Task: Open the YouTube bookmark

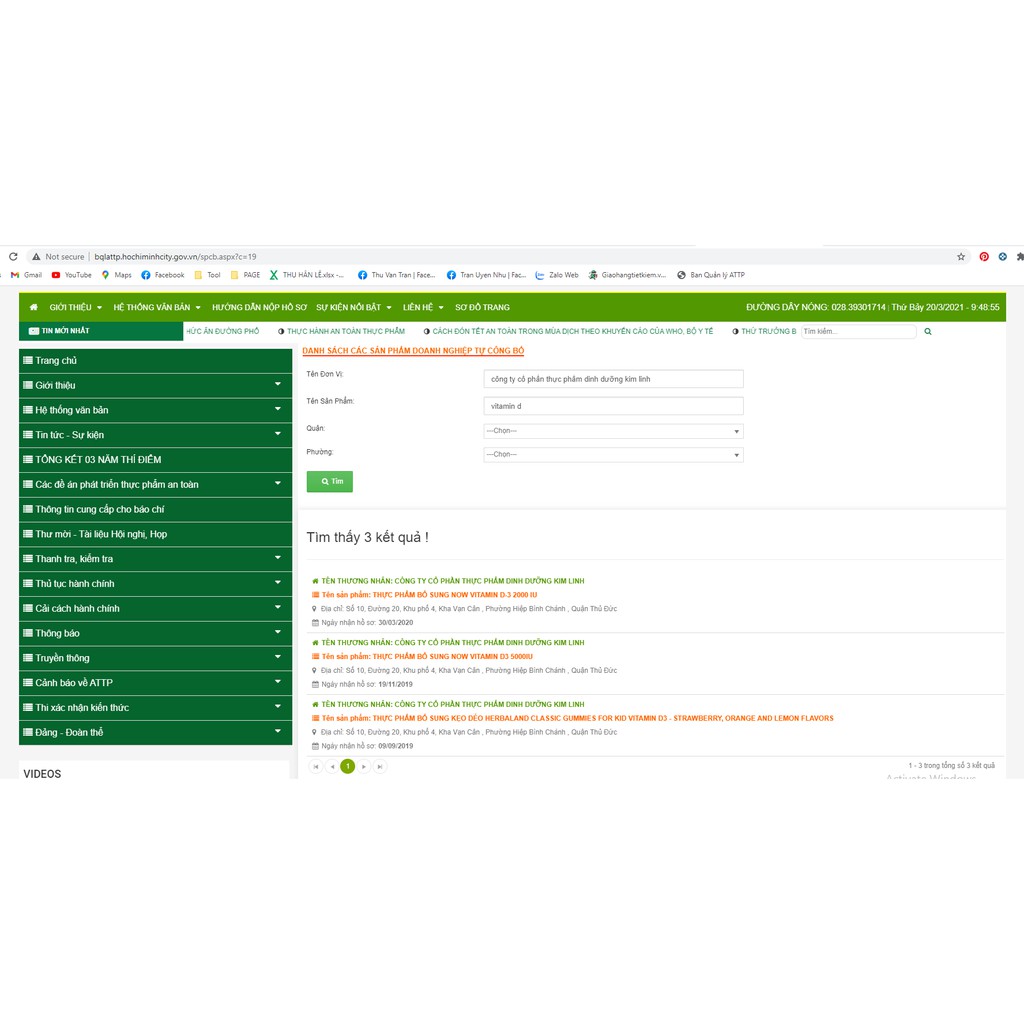Action: (71, 275)
